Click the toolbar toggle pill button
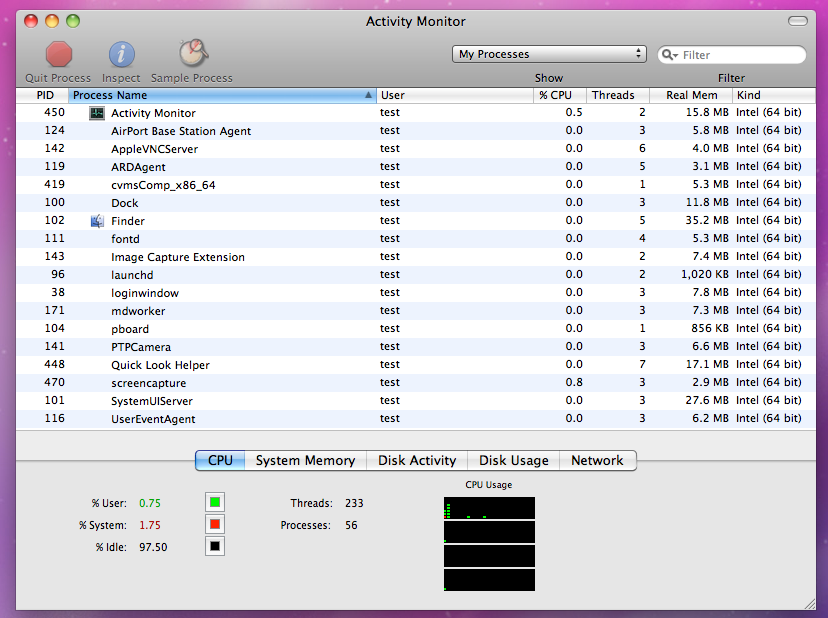The image size is (828, 618). [797, 21]
